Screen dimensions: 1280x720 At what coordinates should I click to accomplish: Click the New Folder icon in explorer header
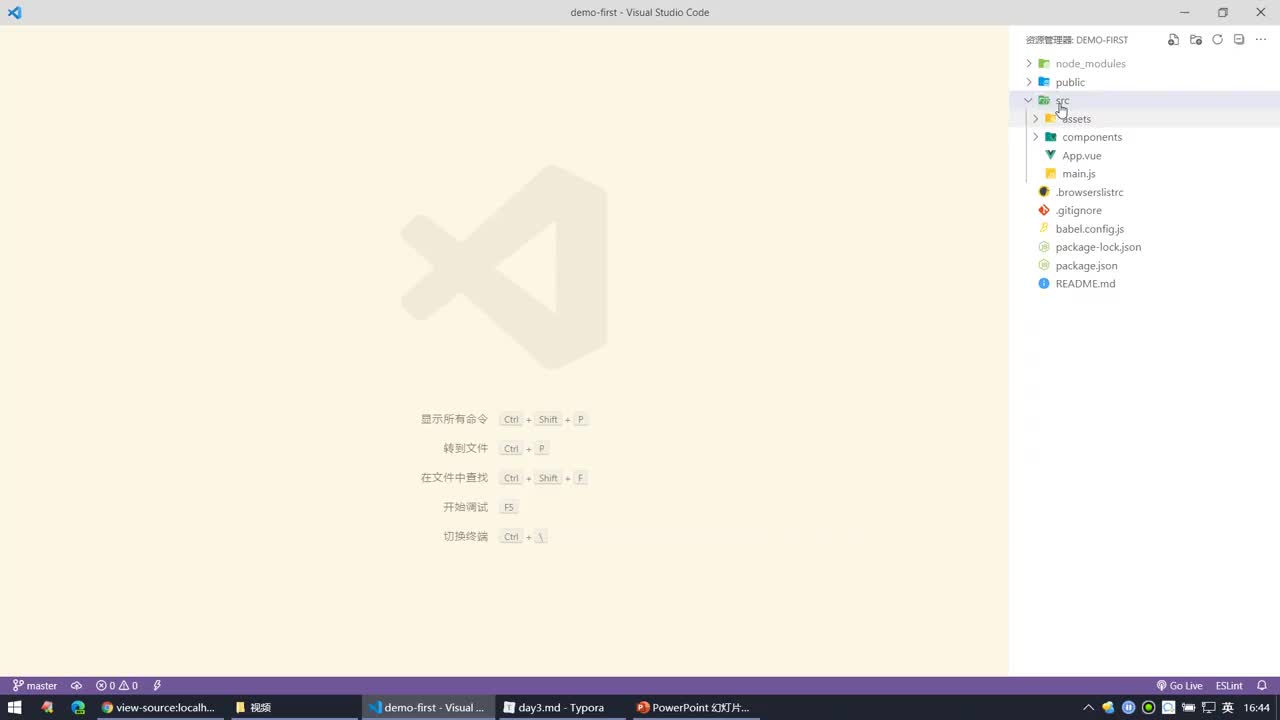pos(1195,40)
